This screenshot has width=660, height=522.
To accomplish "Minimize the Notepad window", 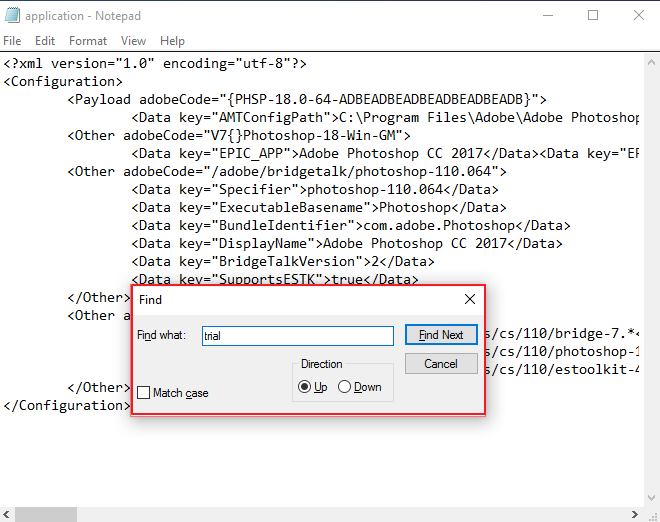I will click(x=548, y=16).
